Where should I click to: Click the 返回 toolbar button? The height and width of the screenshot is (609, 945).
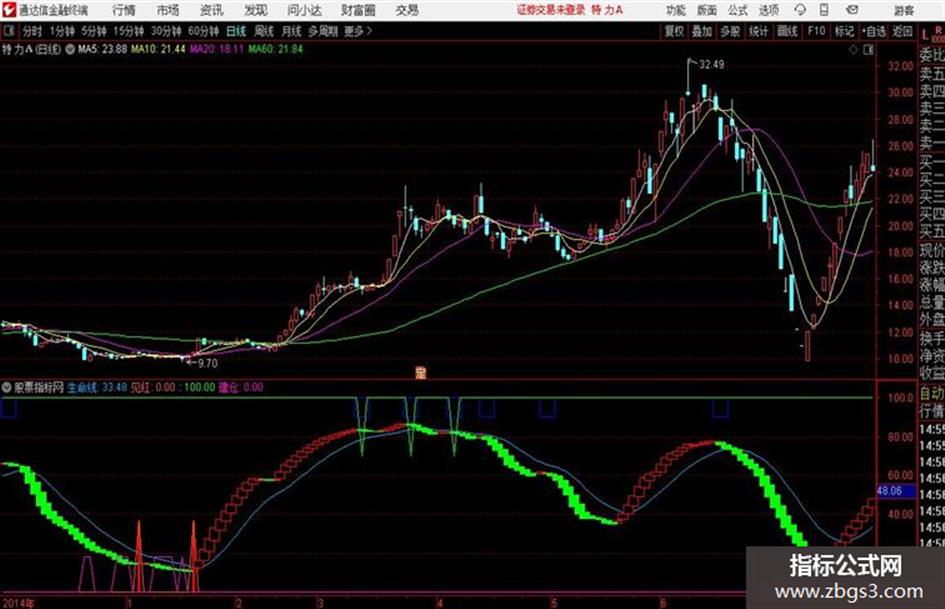pyautogui.click(x=902, y=31)
